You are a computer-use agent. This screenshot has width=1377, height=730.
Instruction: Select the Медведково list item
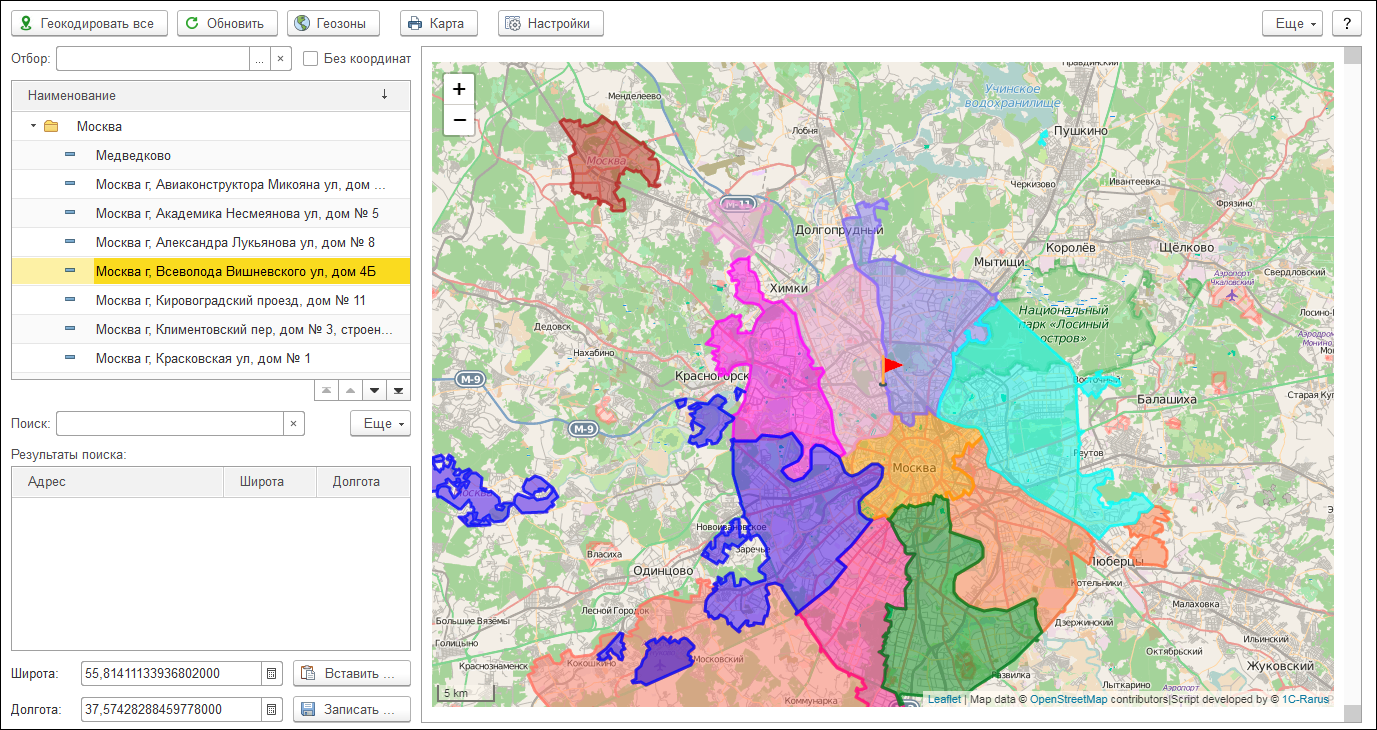133,156
